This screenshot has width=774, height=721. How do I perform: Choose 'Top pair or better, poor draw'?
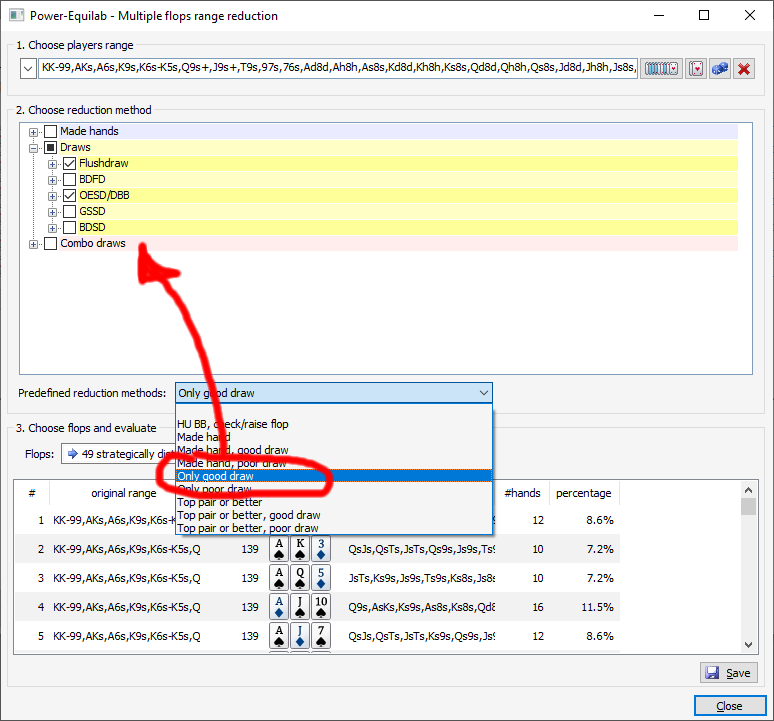click(334, 528)
